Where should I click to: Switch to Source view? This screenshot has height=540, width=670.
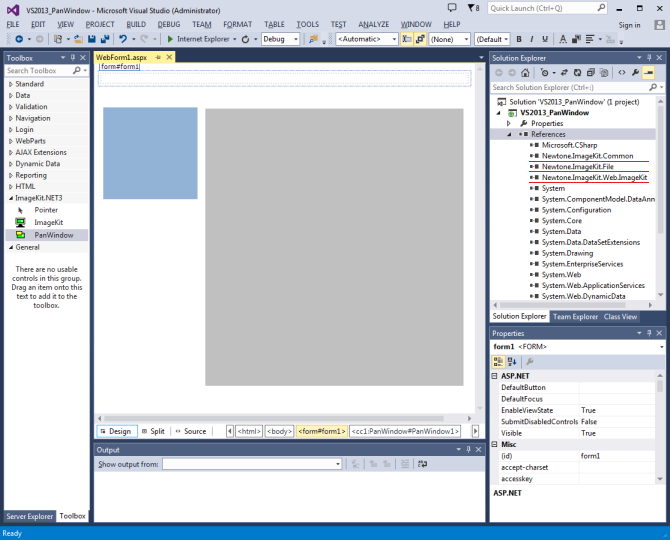191,431
